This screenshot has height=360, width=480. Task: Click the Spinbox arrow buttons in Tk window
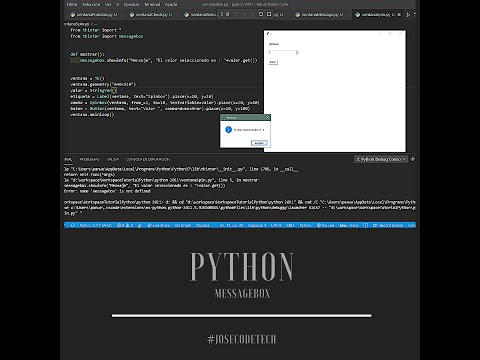[x=297, y=52]
